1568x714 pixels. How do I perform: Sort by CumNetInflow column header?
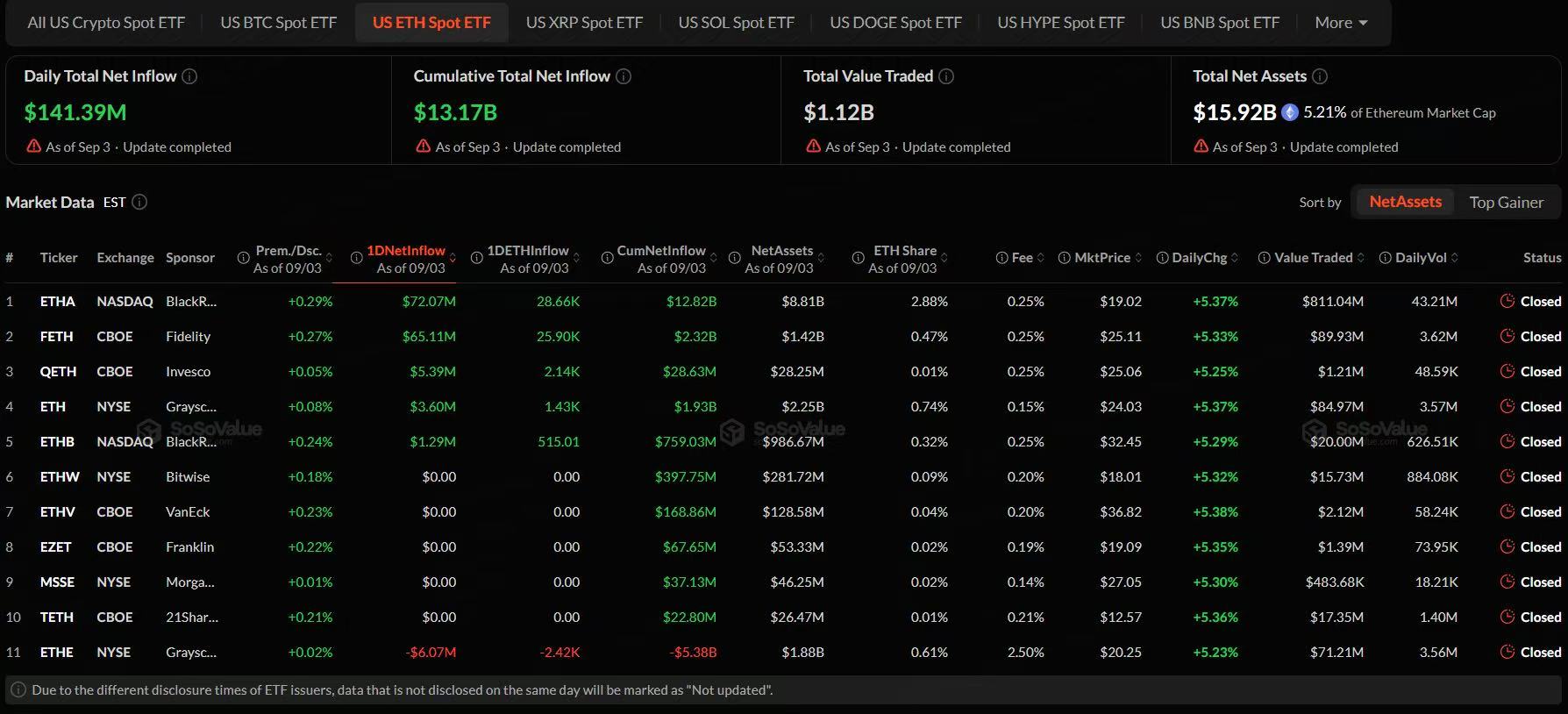pos(661,251)
